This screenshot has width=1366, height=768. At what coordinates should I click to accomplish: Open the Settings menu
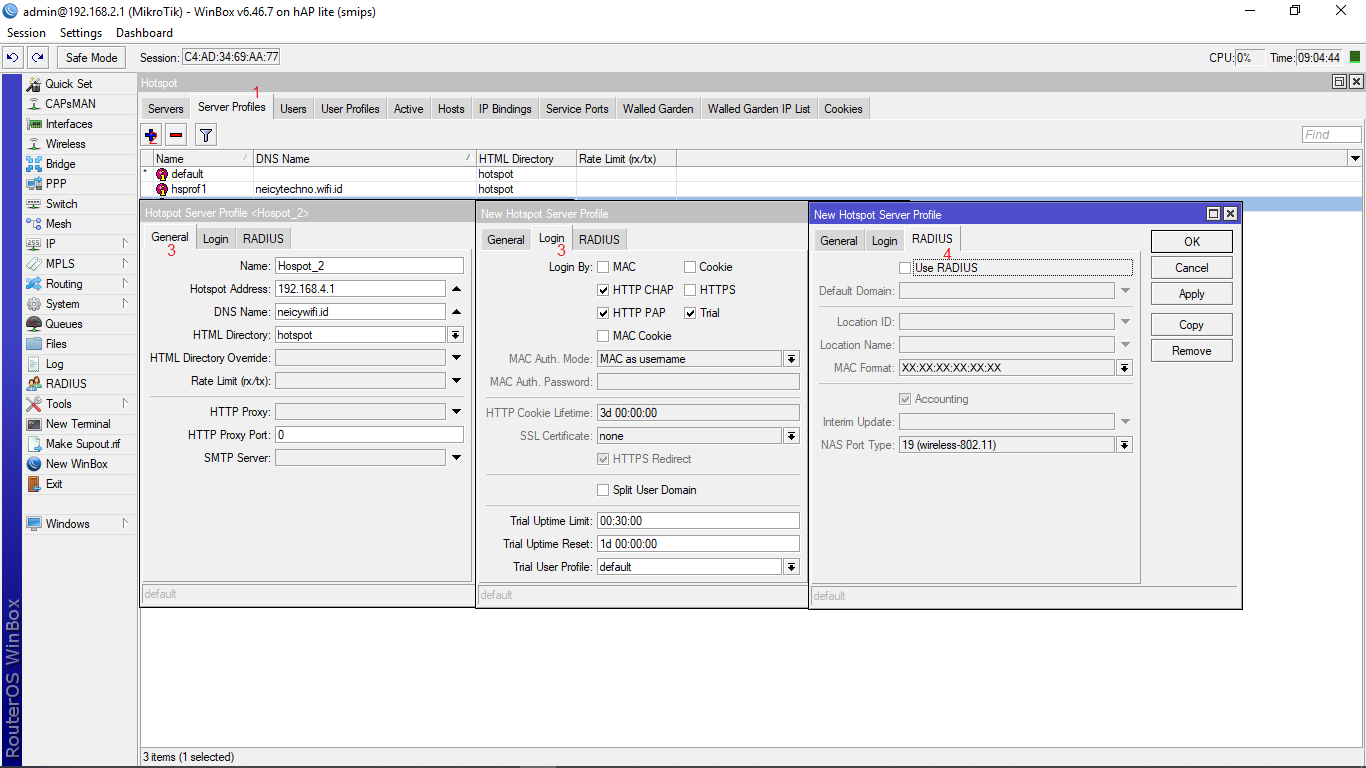pyautogui.click(x=81, y=33)
